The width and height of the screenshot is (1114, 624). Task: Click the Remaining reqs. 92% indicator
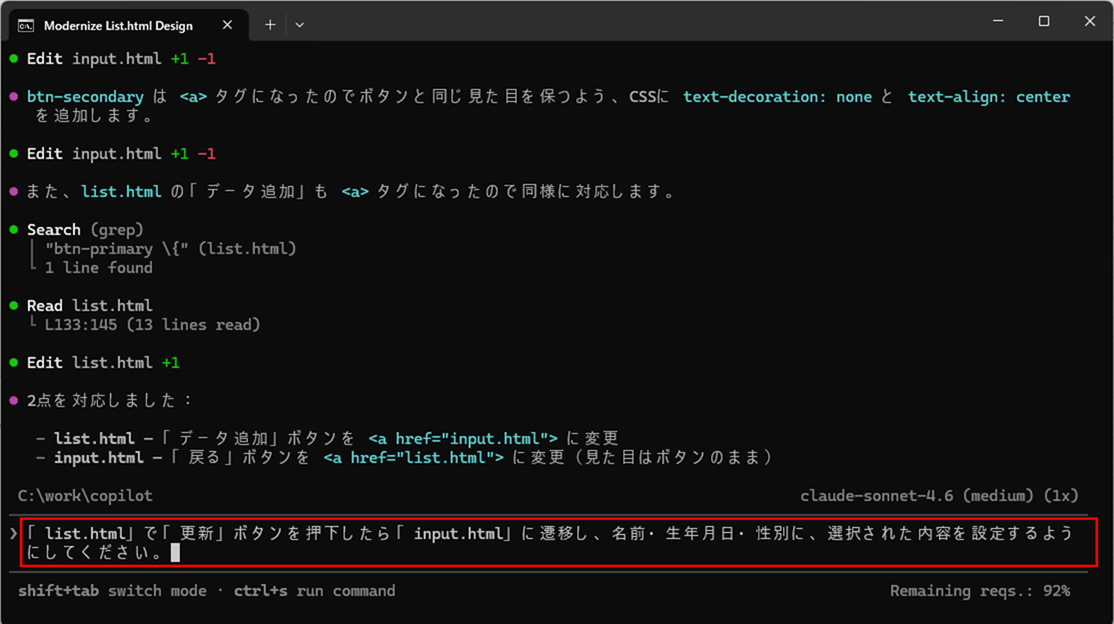(979, 591)
